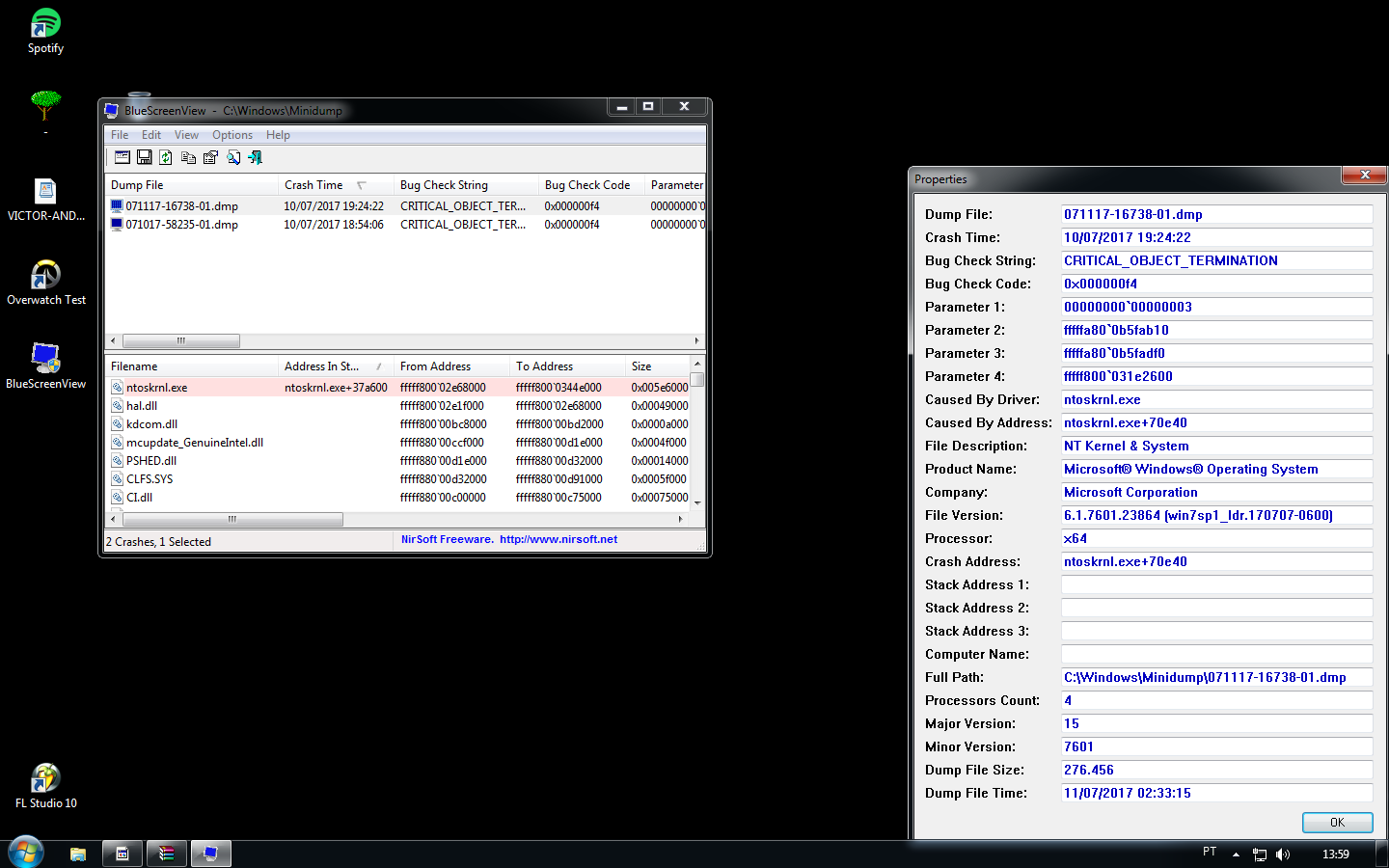The height and width of the screenshot is (868, 1389).
Task: Click the Dump File Time value field
Action: tap(1216, 793)
